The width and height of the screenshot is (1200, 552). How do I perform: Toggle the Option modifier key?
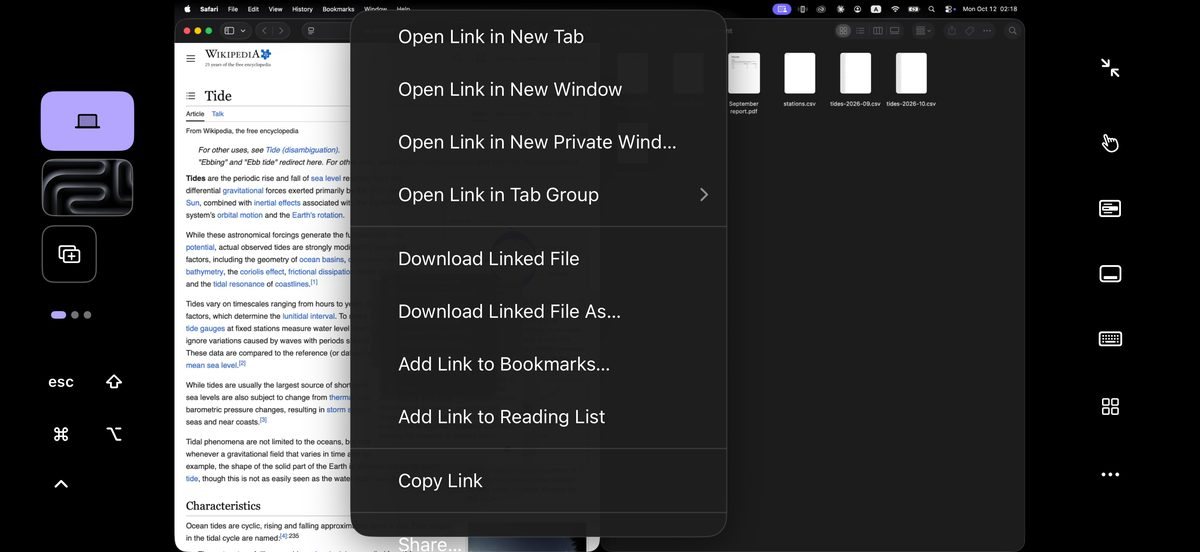click(x=114, y=434)
